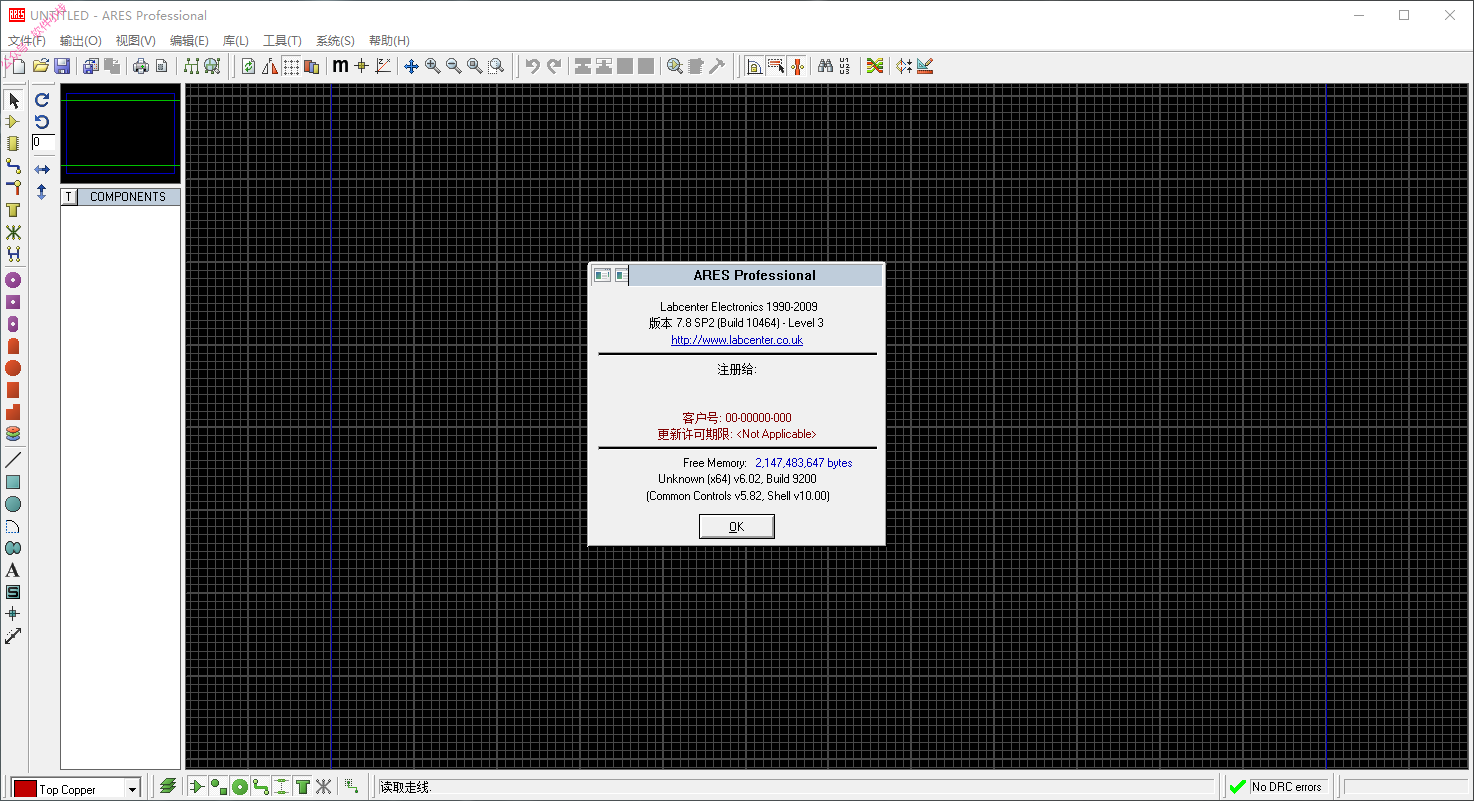
Task: Choose the Selection mode arrow tool
Action: coord(13,100)
